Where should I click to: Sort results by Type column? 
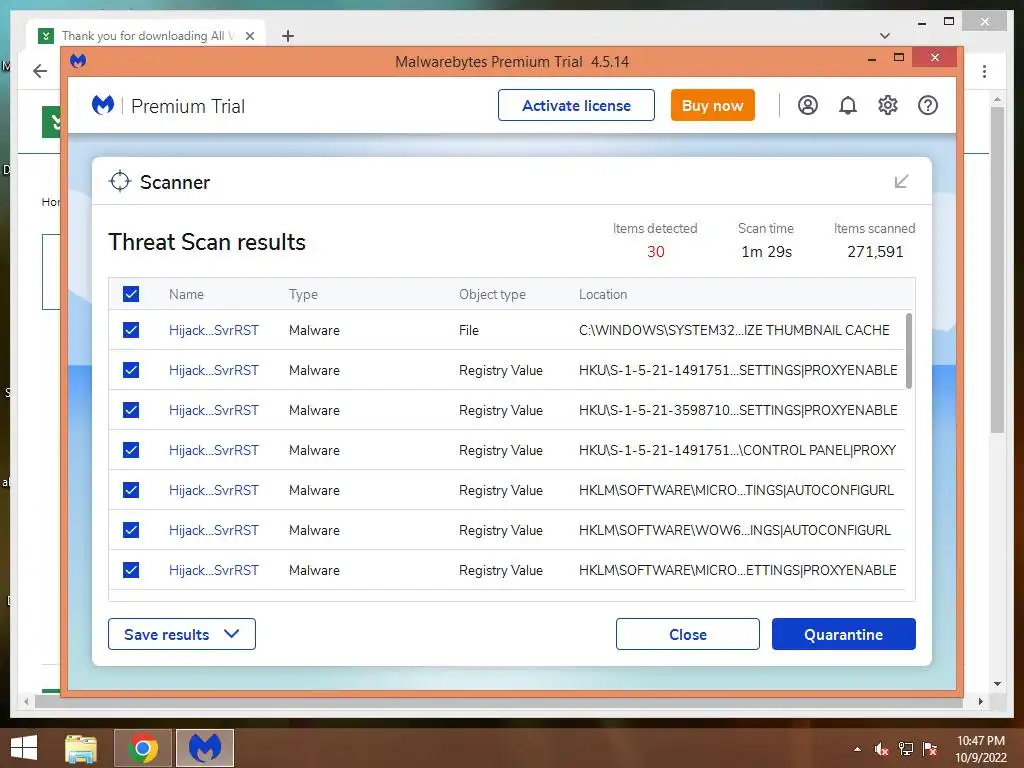(x=303, y=295)
